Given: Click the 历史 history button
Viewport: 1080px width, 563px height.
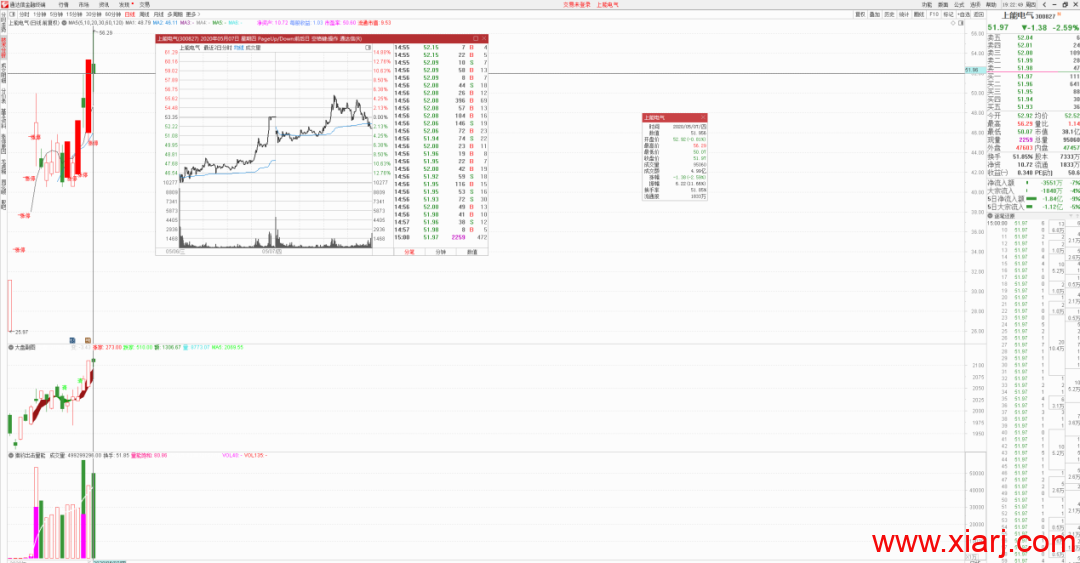Looking at the screenshot, I should click(889, 14).
